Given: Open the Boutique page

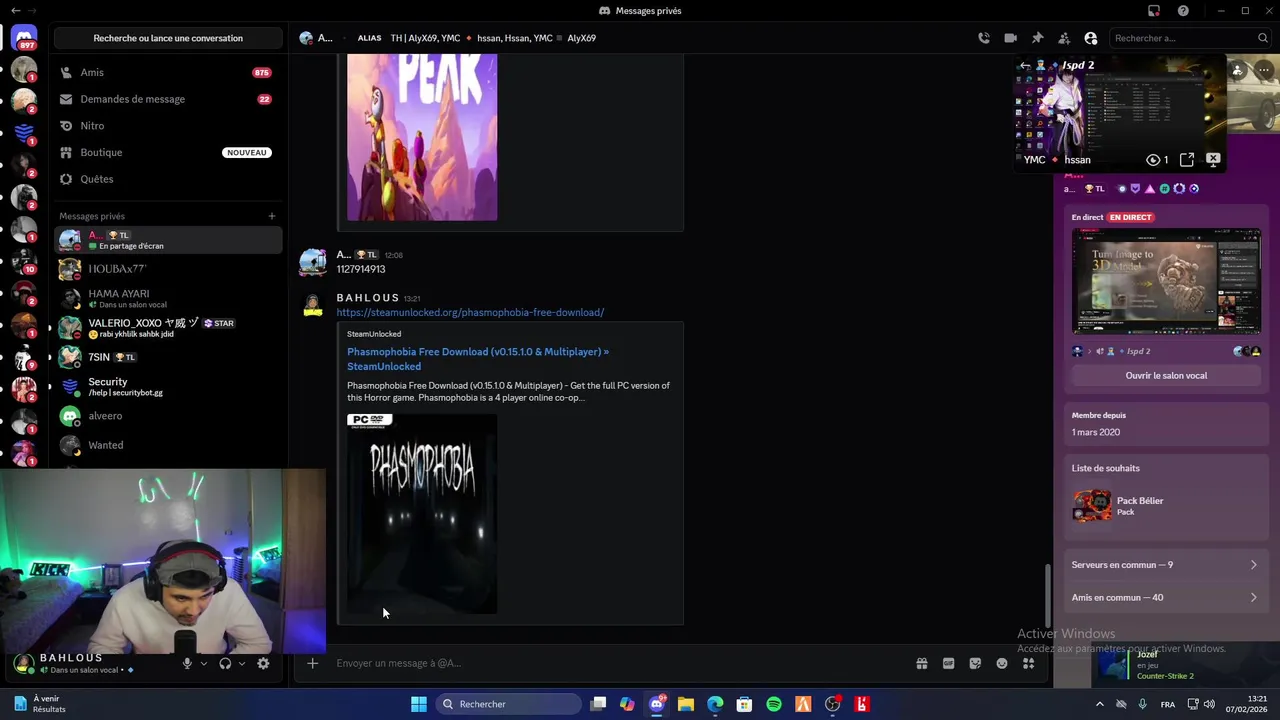Looking at the screenshot, I should coord(168,152).
